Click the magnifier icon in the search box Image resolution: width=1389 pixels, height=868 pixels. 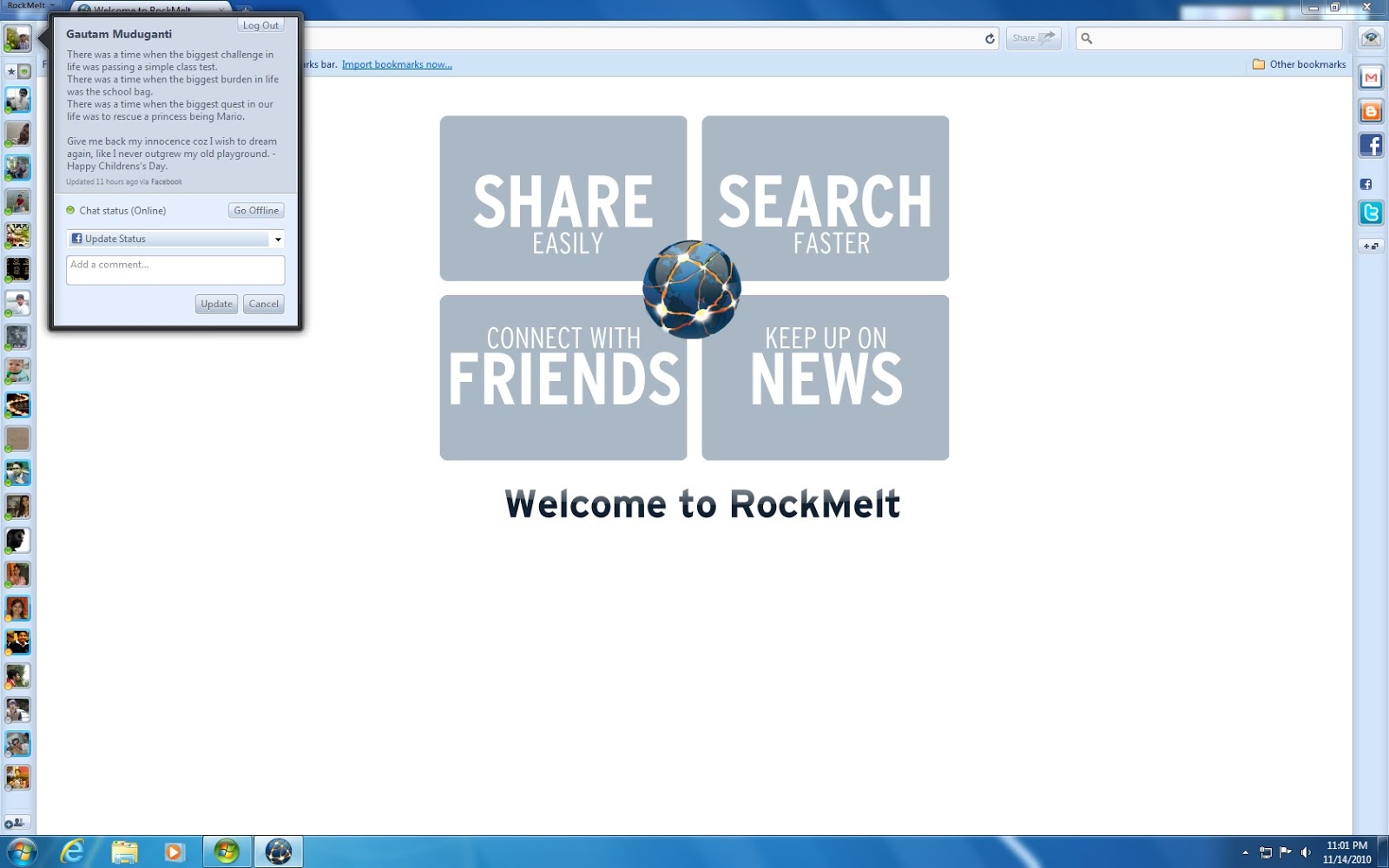point(1087,38)
